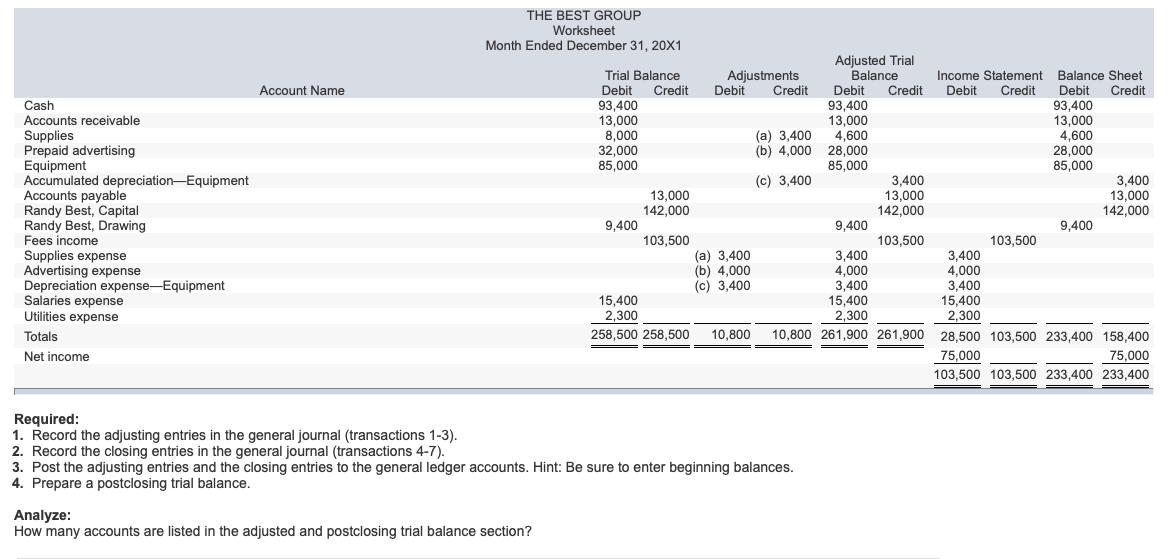
Task: Click requirement 3 about posting to general ledger
Action: pos(403,467)
